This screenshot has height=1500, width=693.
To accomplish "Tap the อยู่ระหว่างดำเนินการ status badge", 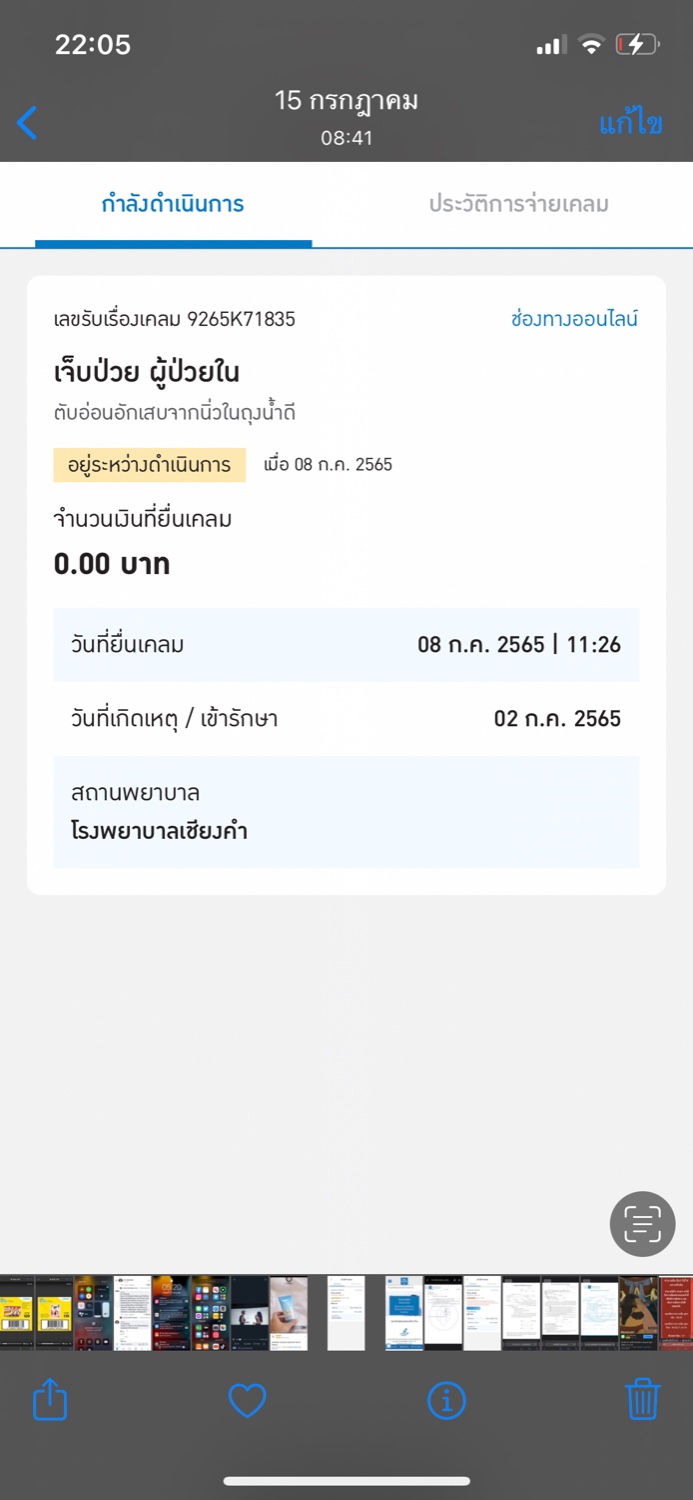I will click(x=149, y=465).
